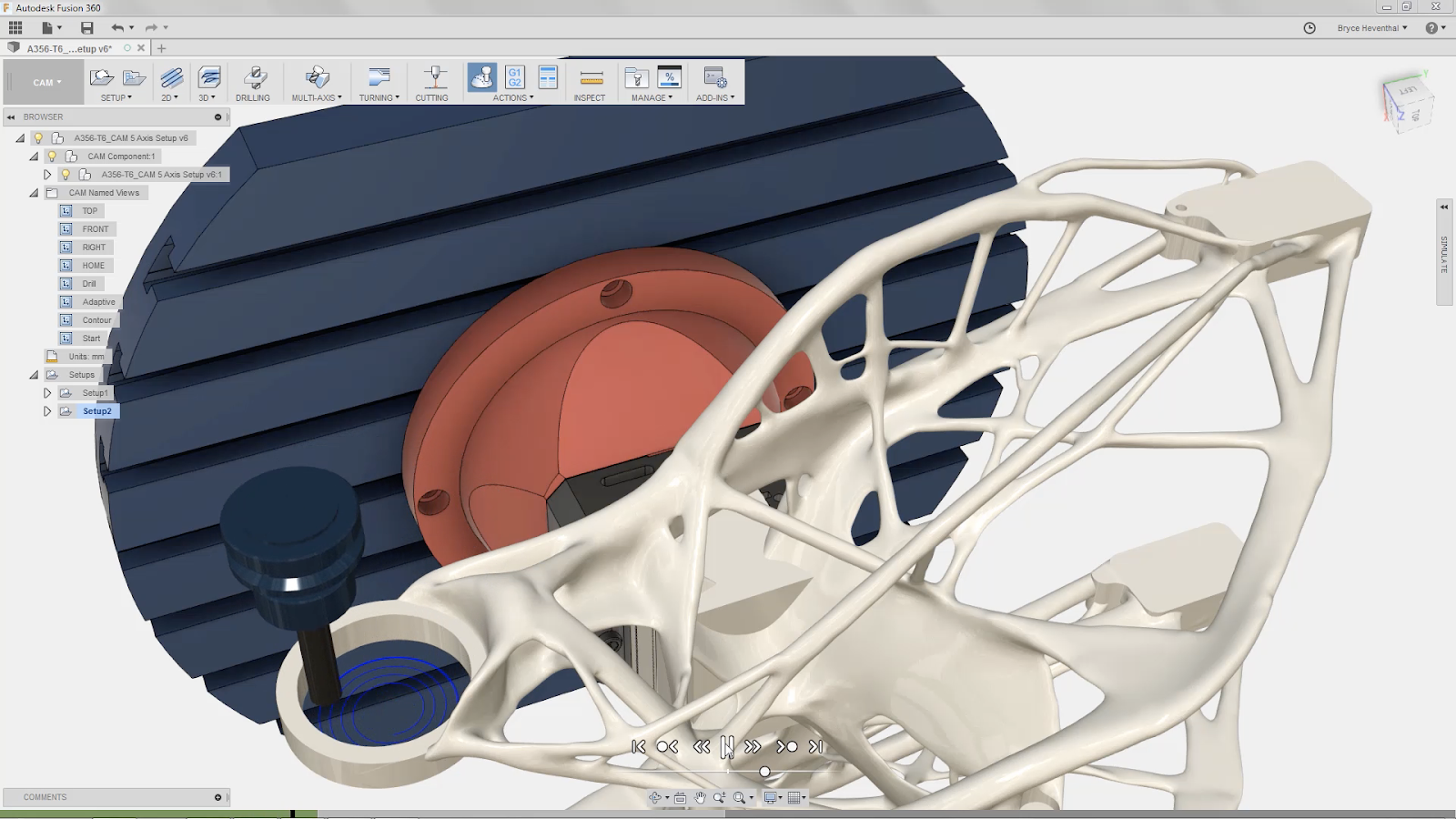The height and width of the screenshot is (819, 1456).
Task: Open the TURNING menu
Action: pyautogui.click(x=379, y=97)
